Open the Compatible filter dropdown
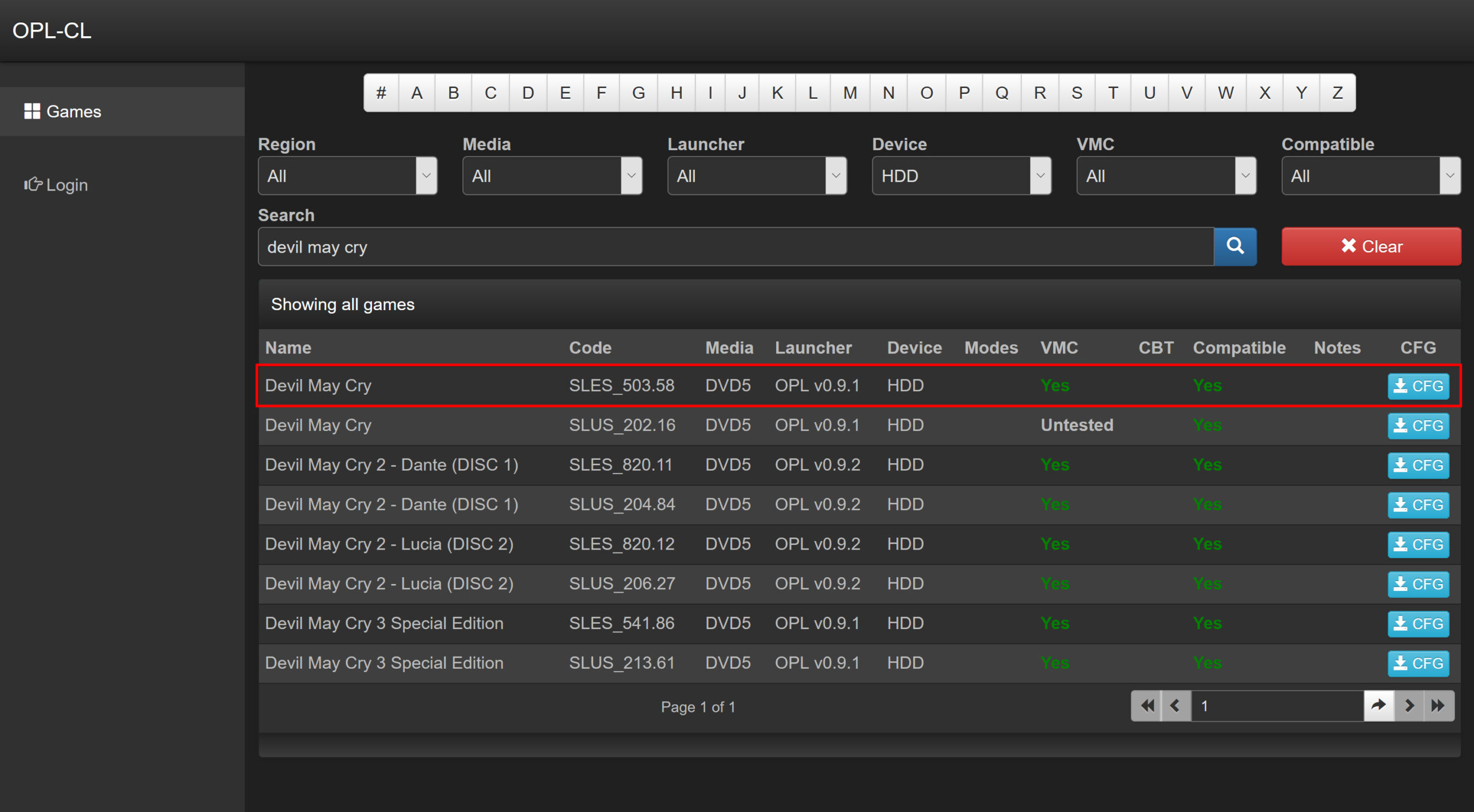This screenshot has width=1474, height=812. coord(1371,176)
